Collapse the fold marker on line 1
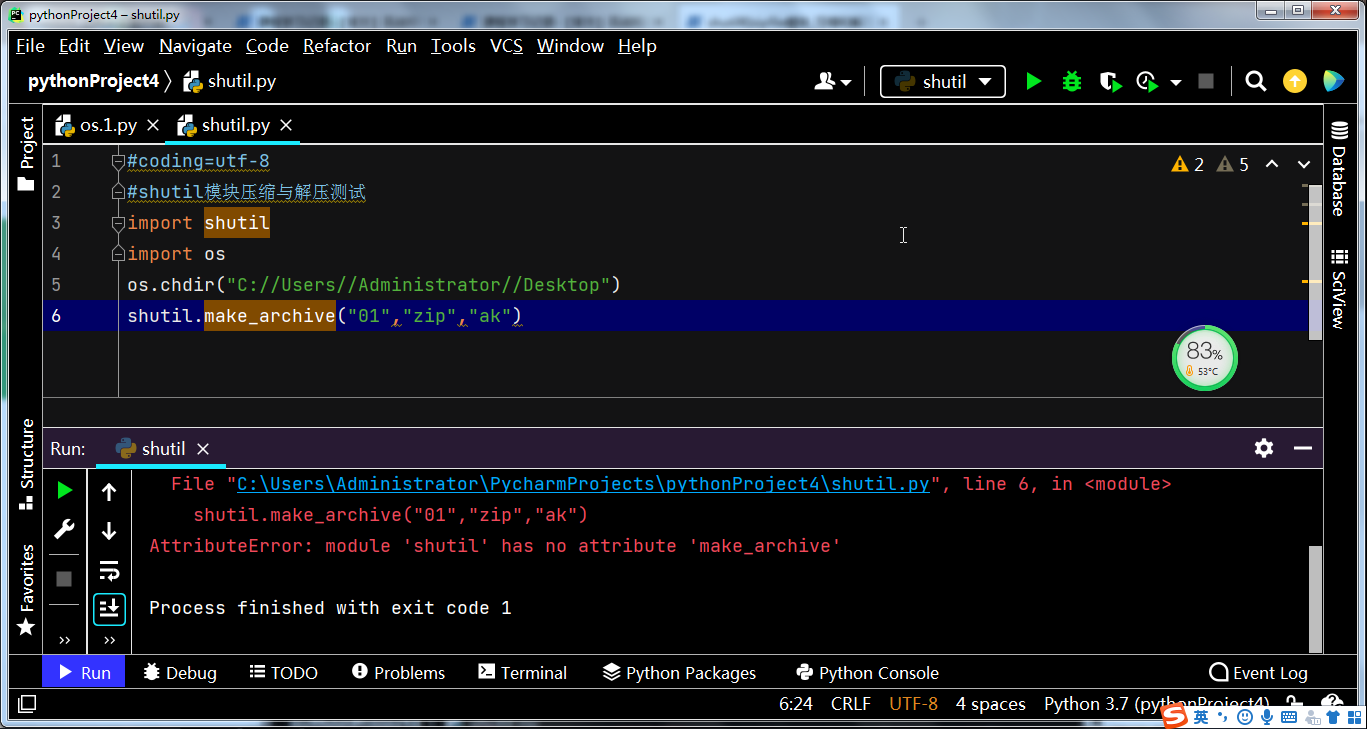The width and height of the screenshot is (1367, 729). 118,161
